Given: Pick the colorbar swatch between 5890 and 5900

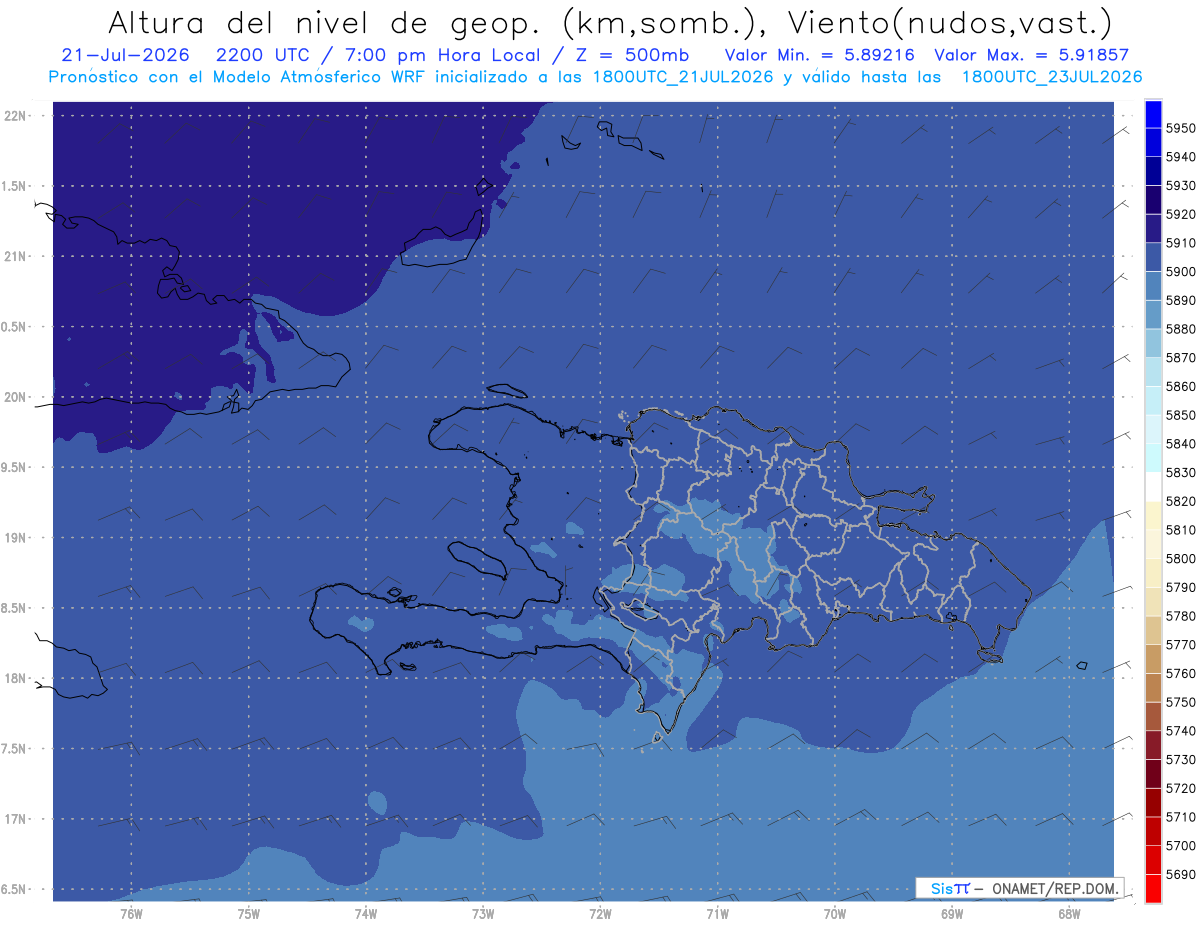Looking at the screenshot, I should click(x=1153, y=287).
